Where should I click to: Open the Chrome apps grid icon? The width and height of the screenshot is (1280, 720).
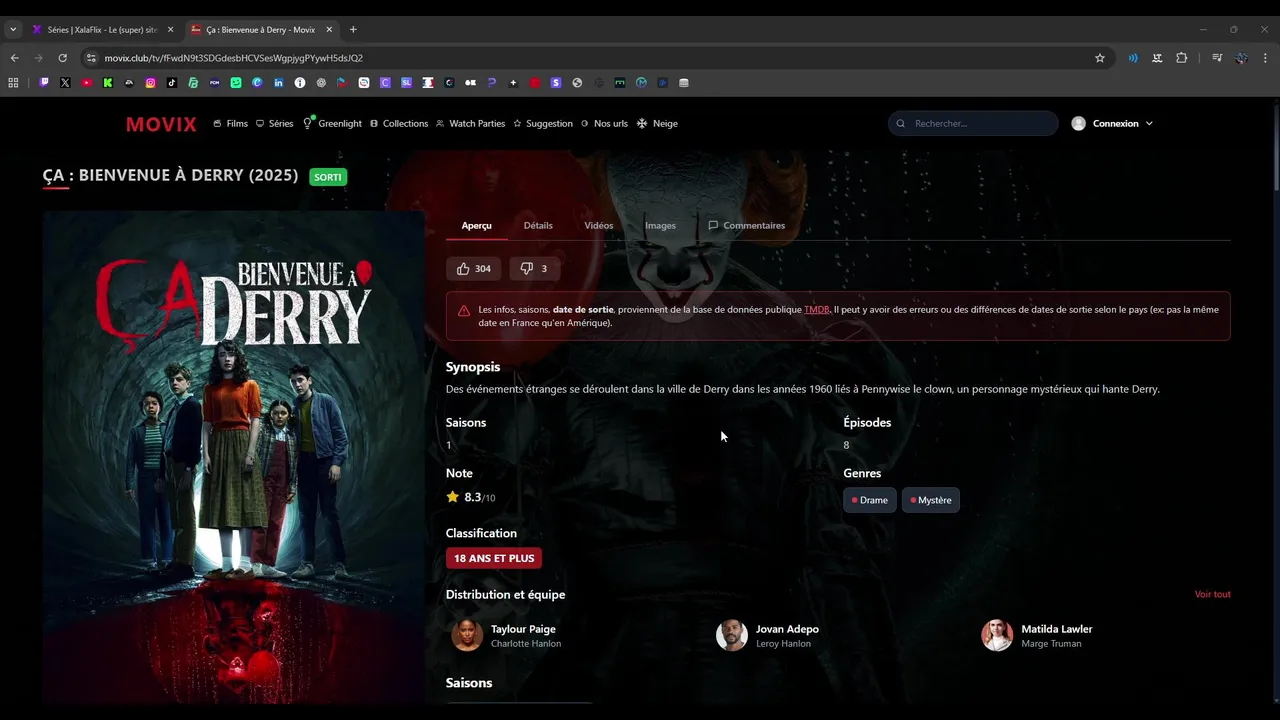coord(13,83)
